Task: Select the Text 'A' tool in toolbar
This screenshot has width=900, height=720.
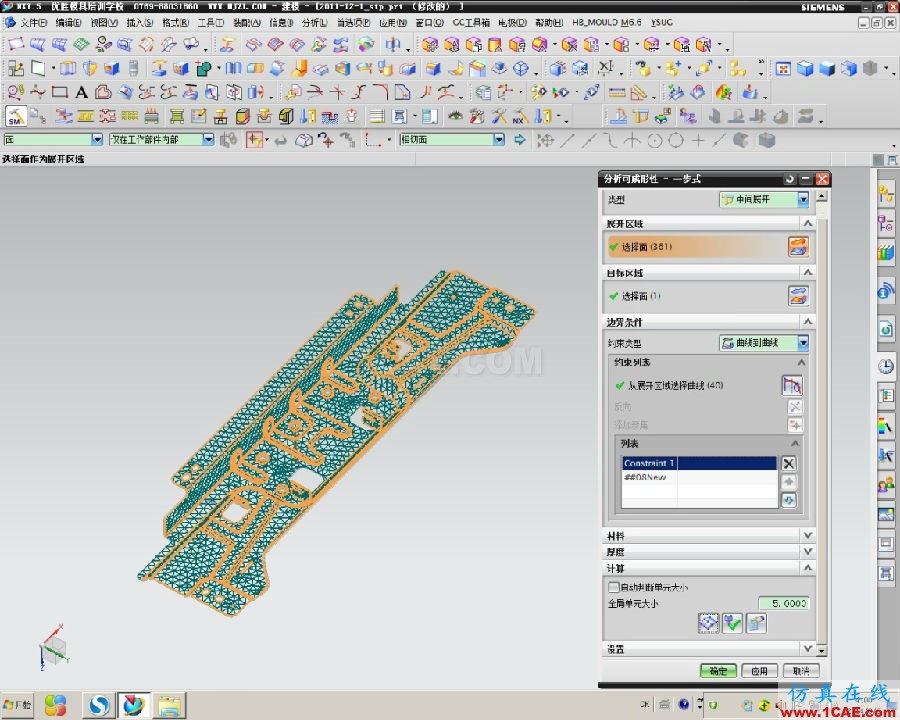Action: 82,92
